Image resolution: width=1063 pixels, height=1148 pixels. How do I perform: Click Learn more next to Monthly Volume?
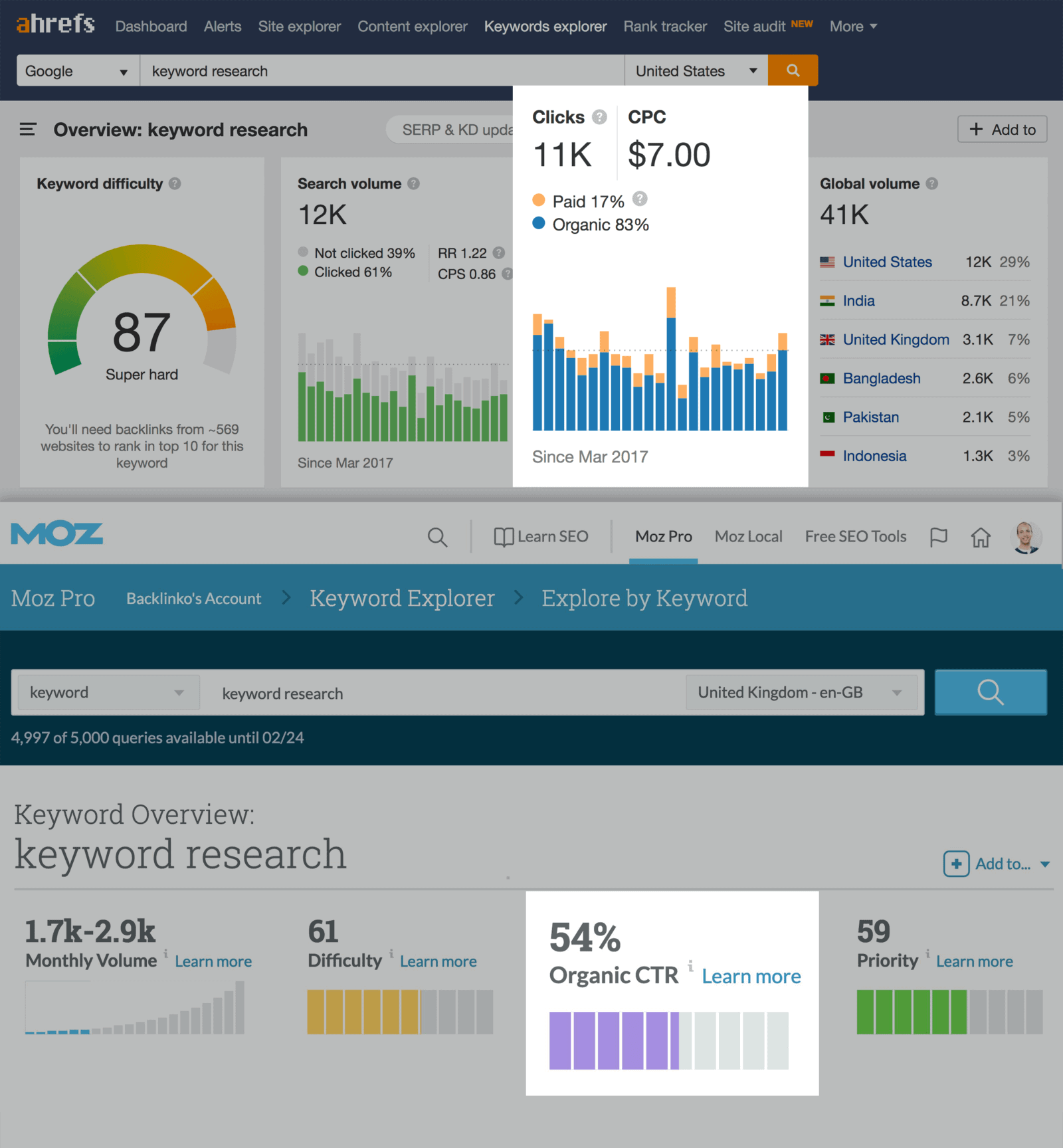pyautogui.click(x=213, y=961)
